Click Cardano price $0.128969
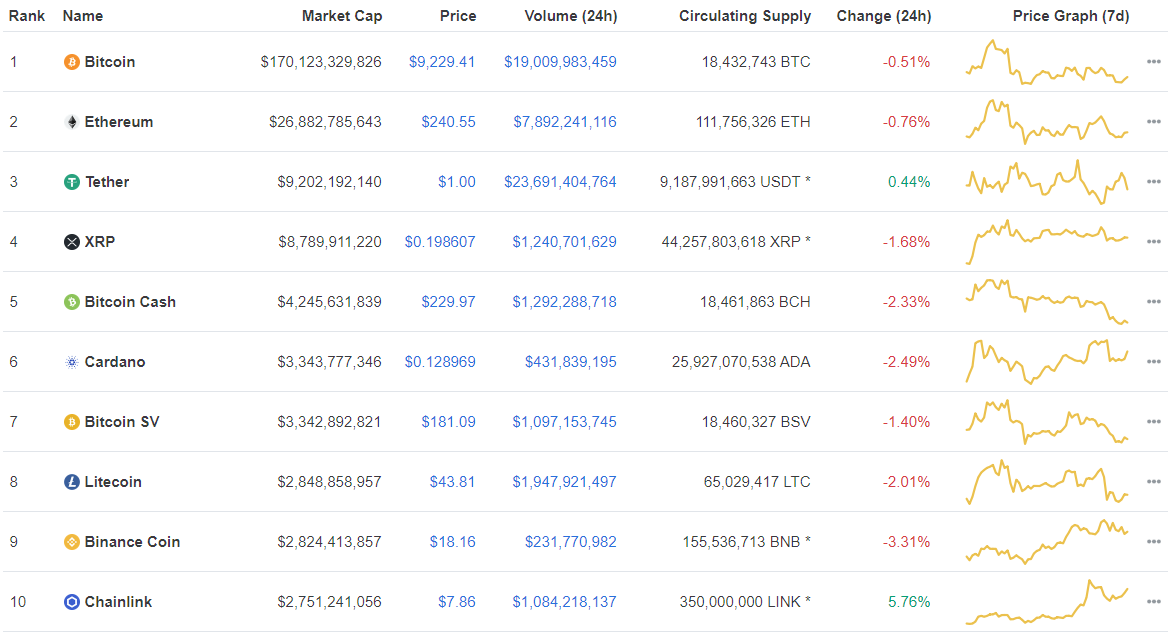 click(x=439, y=362)
